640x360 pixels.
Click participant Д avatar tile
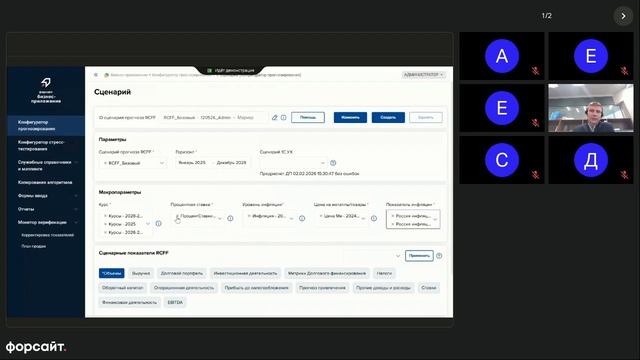(x=591, y=160)
